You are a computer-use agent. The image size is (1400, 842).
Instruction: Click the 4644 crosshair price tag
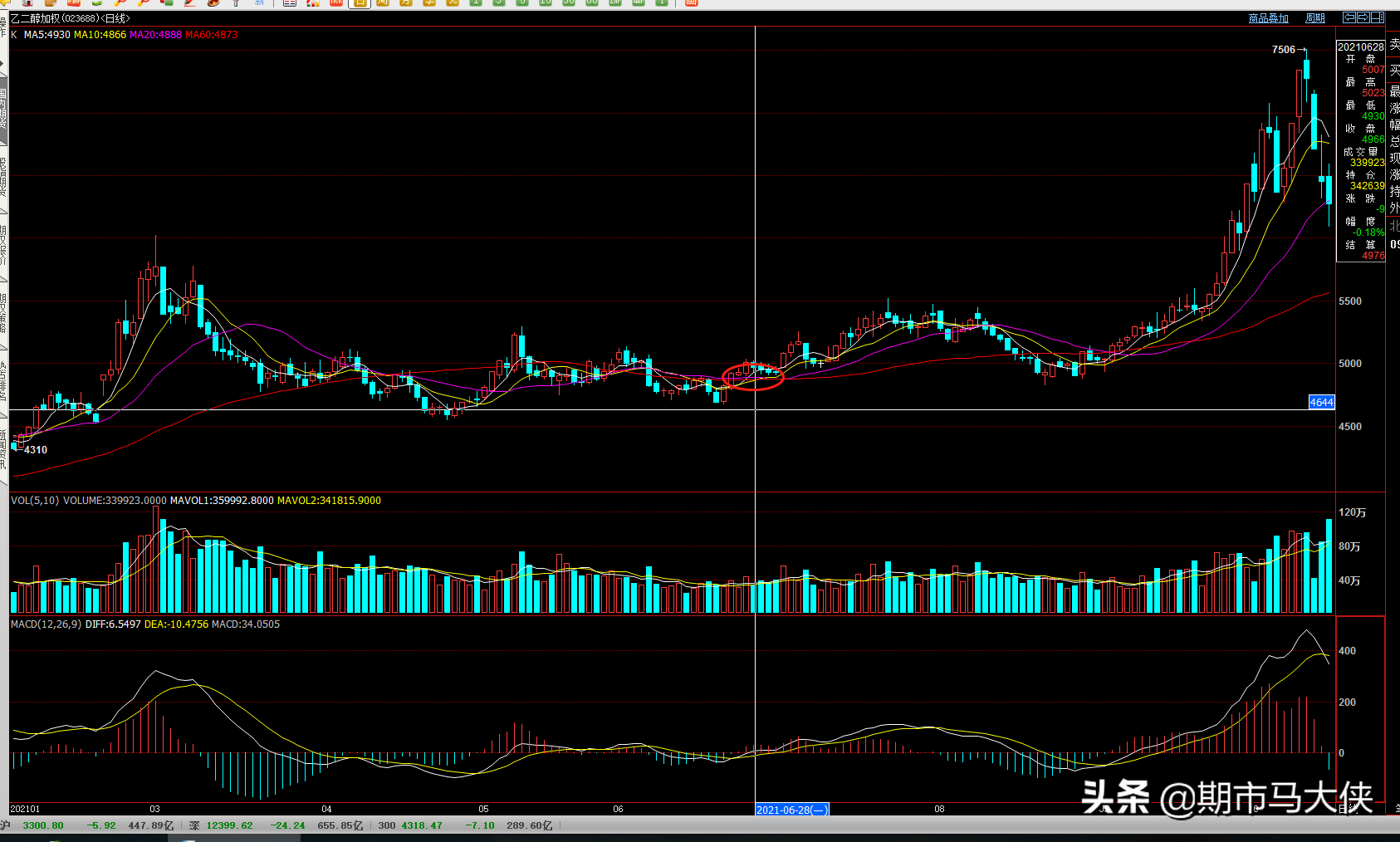pyautogui.click(x=1321, y=403)
